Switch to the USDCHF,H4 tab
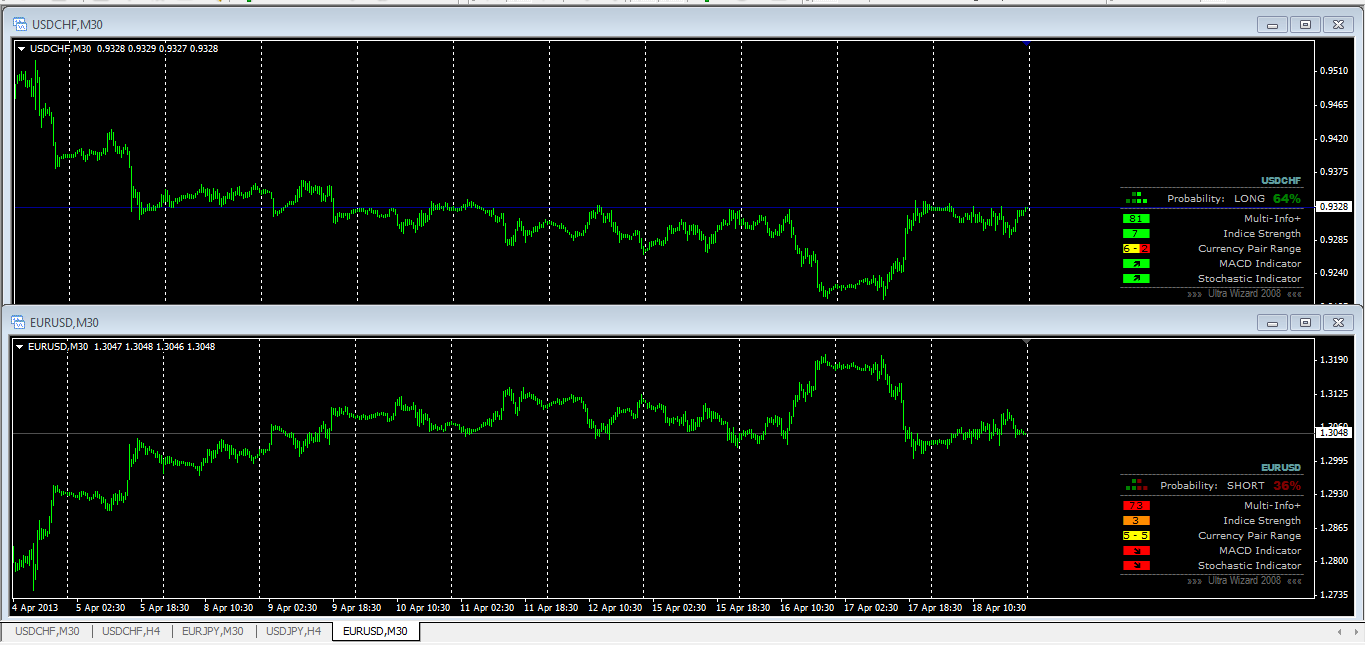Screen dimensions: 1365x645 click(132, 631)
